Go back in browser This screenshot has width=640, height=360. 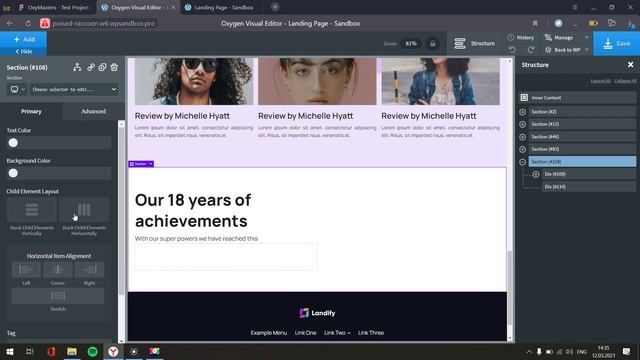[10, 23]
